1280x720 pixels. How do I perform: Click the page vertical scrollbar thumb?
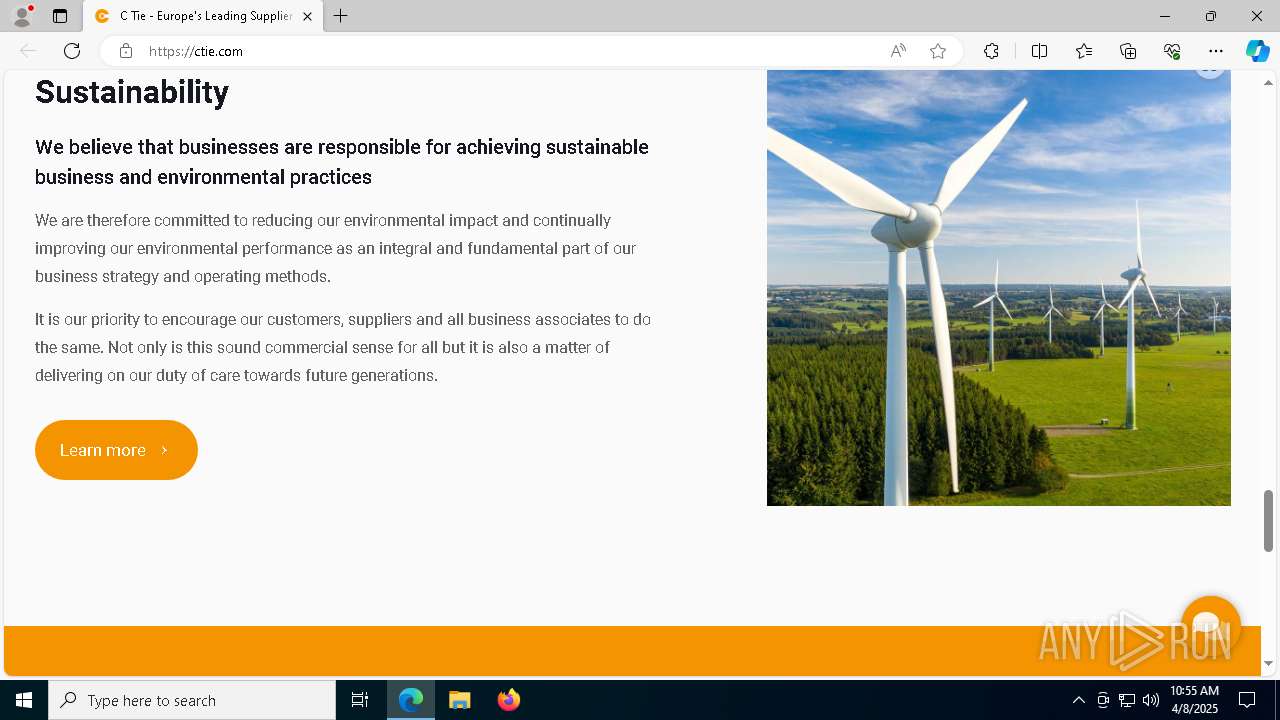[x=1268, y=520]
